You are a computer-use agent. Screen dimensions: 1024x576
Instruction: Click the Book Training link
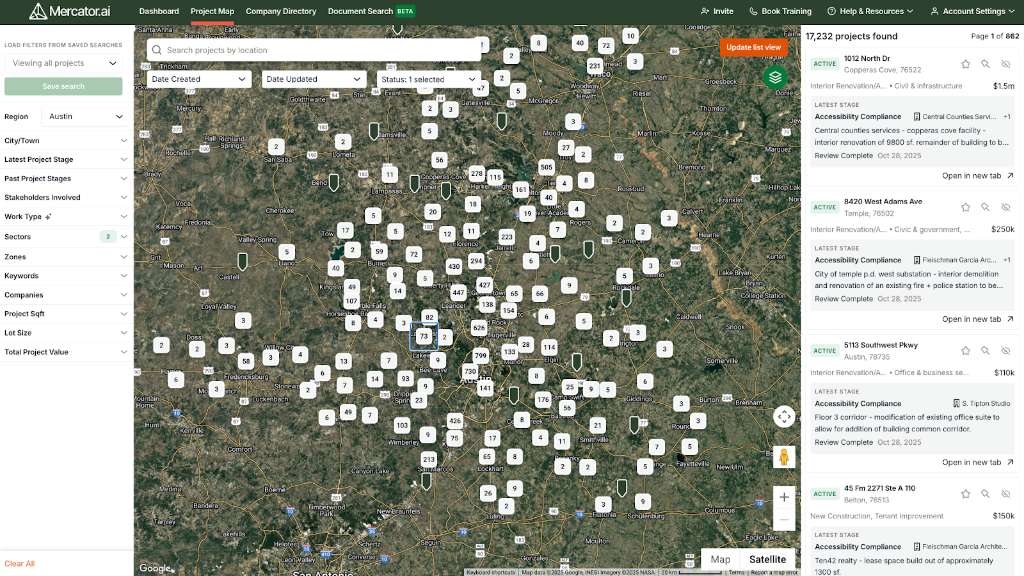(x=780, y=11)
